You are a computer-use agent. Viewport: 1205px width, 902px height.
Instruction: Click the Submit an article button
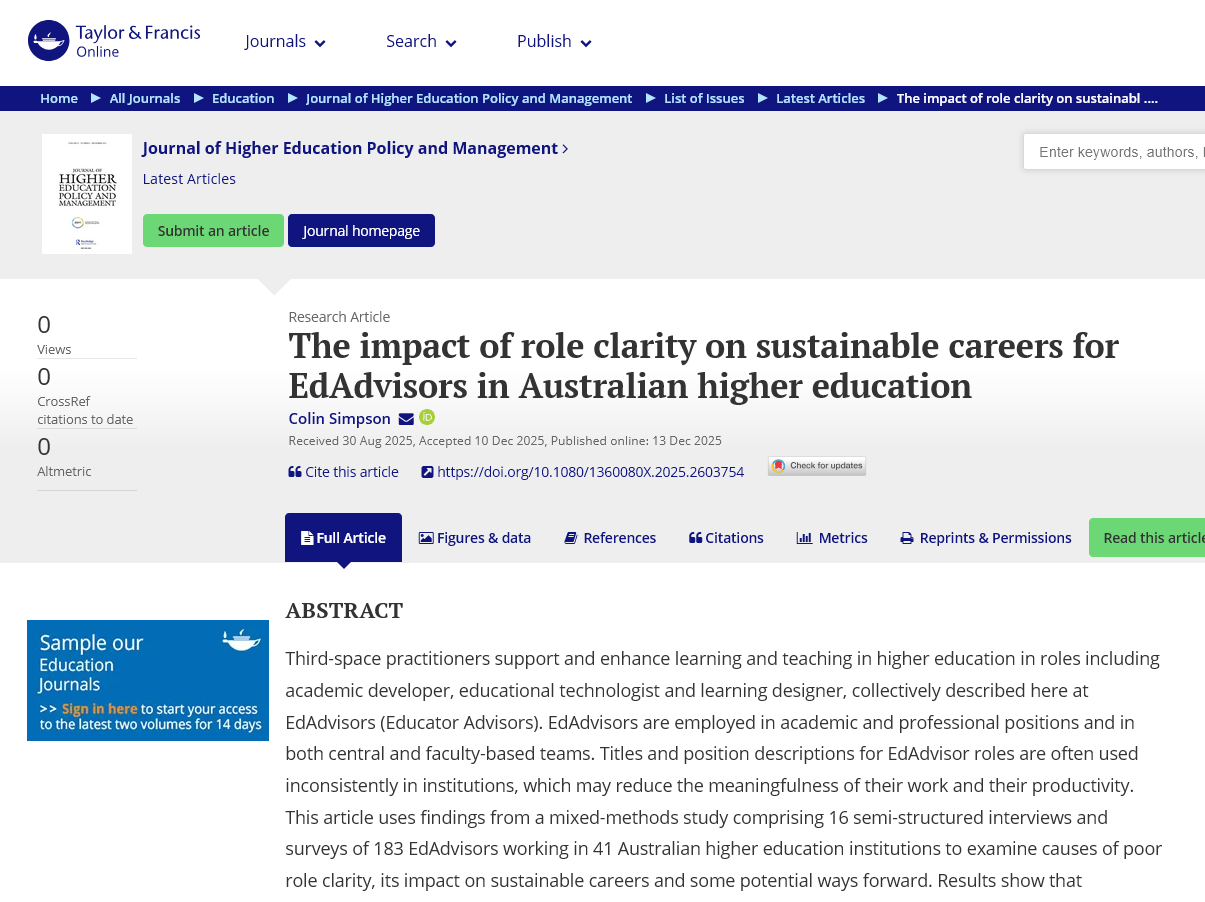[x=213, y=230]
